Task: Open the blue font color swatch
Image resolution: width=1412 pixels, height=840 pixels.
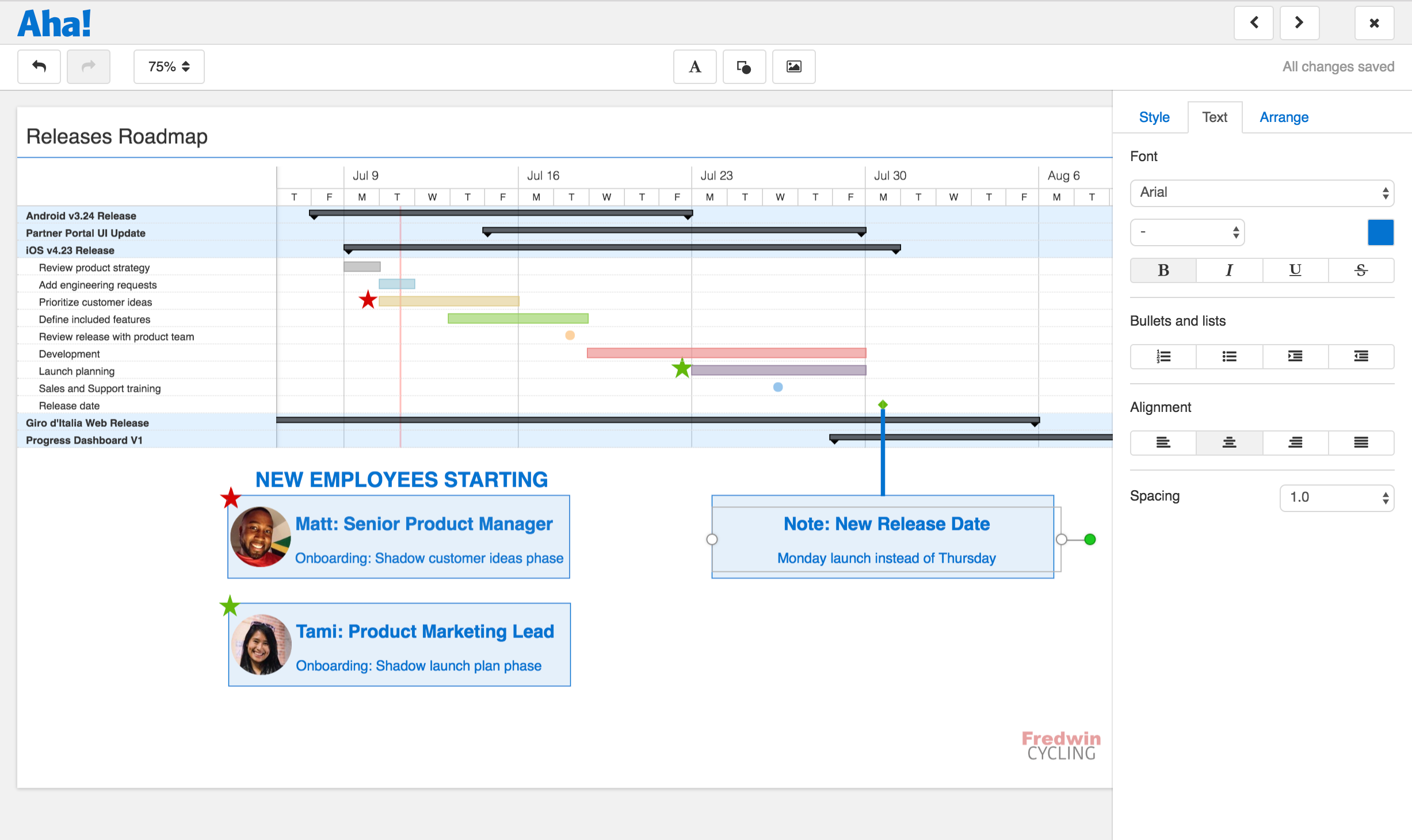Action: (1380, 232)
